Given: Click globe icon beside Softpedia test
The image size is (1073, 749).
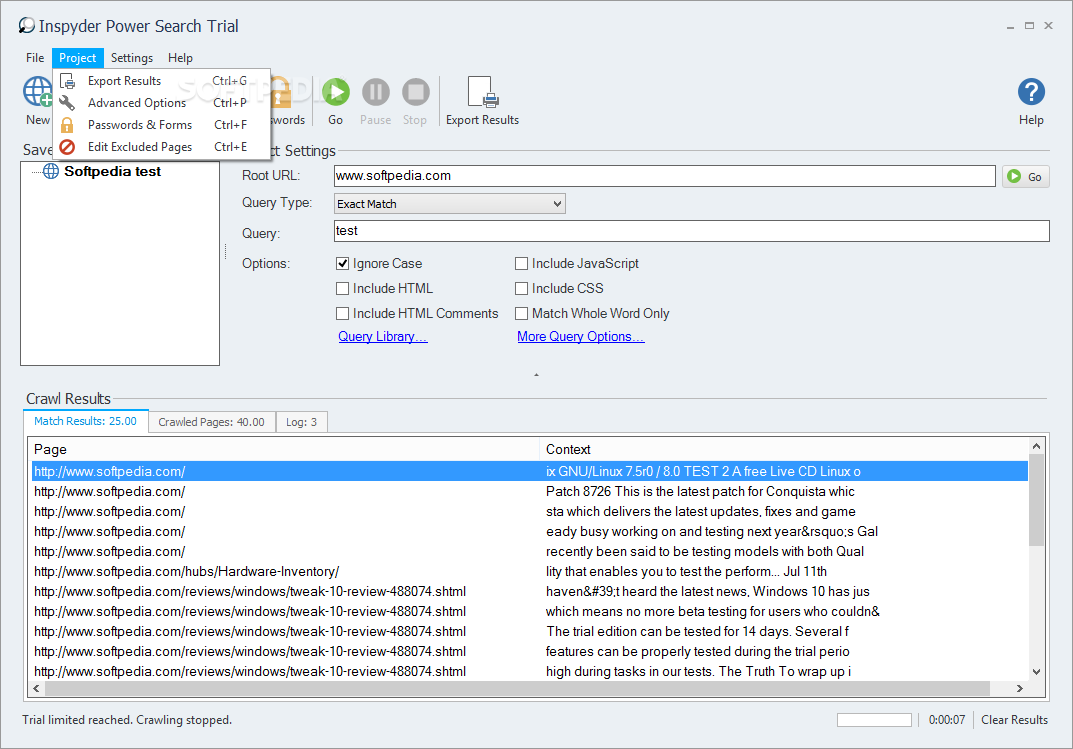Looking at the screenshot, I should tap(51, 171).
